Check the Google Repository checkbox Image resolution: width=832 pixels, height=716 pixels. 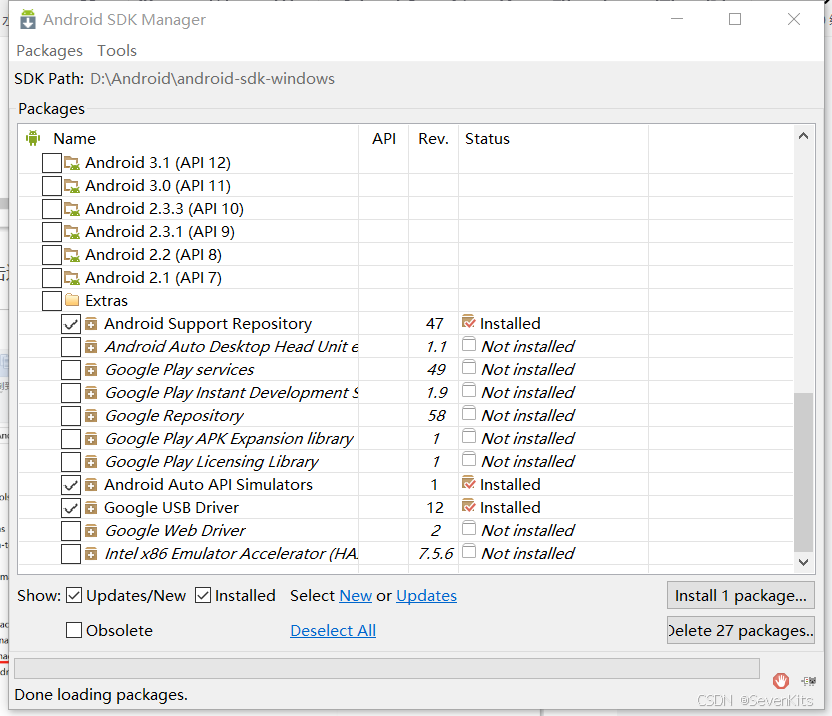pos(71,416)
